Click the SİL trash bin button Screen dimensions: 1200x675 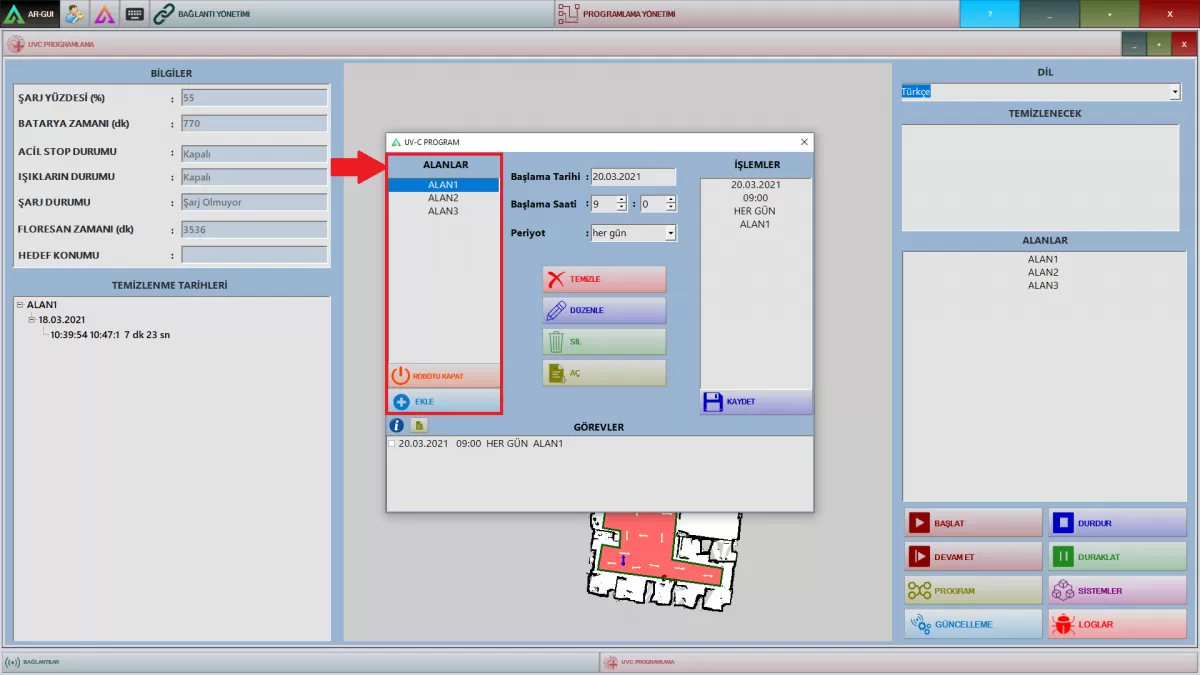(x=604, y=342)
